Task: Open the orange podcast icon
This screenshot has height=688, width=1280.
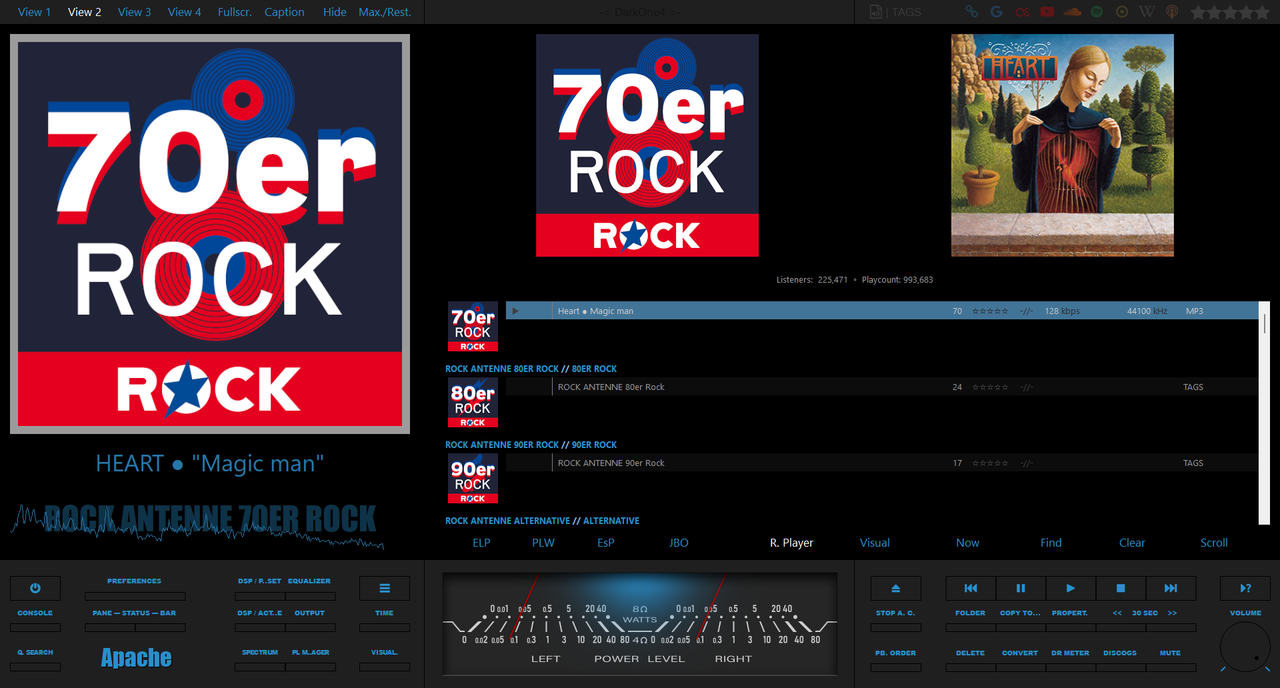Action: pos(1172,12)
